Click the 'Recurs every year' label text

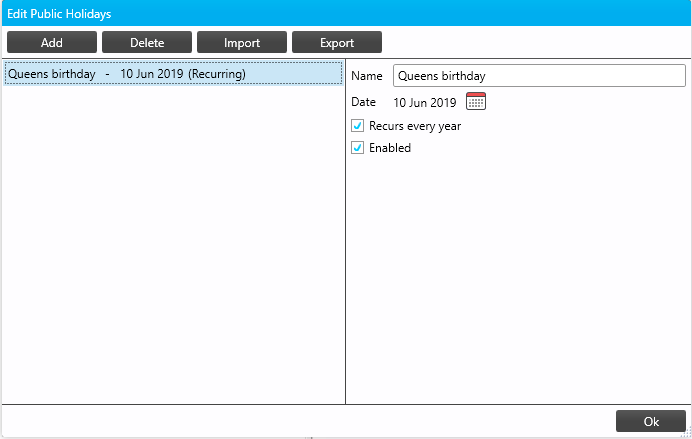coord(415,126)
